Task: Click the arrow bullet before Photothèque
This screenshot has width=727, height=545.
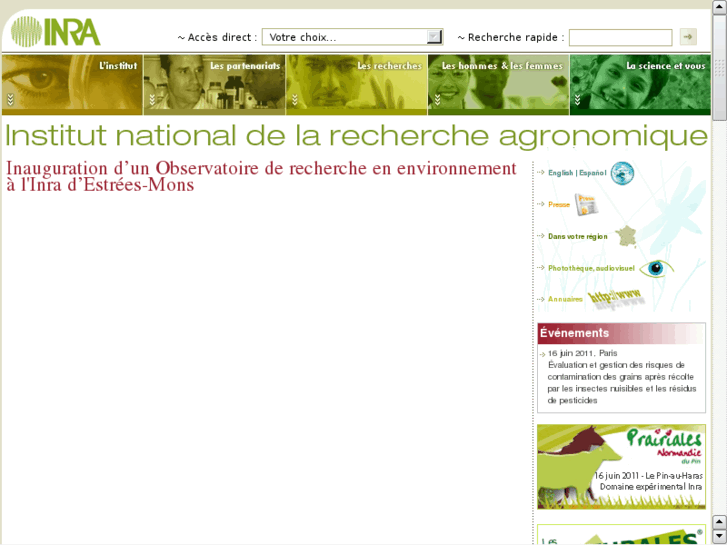Action: click(541, 268)
